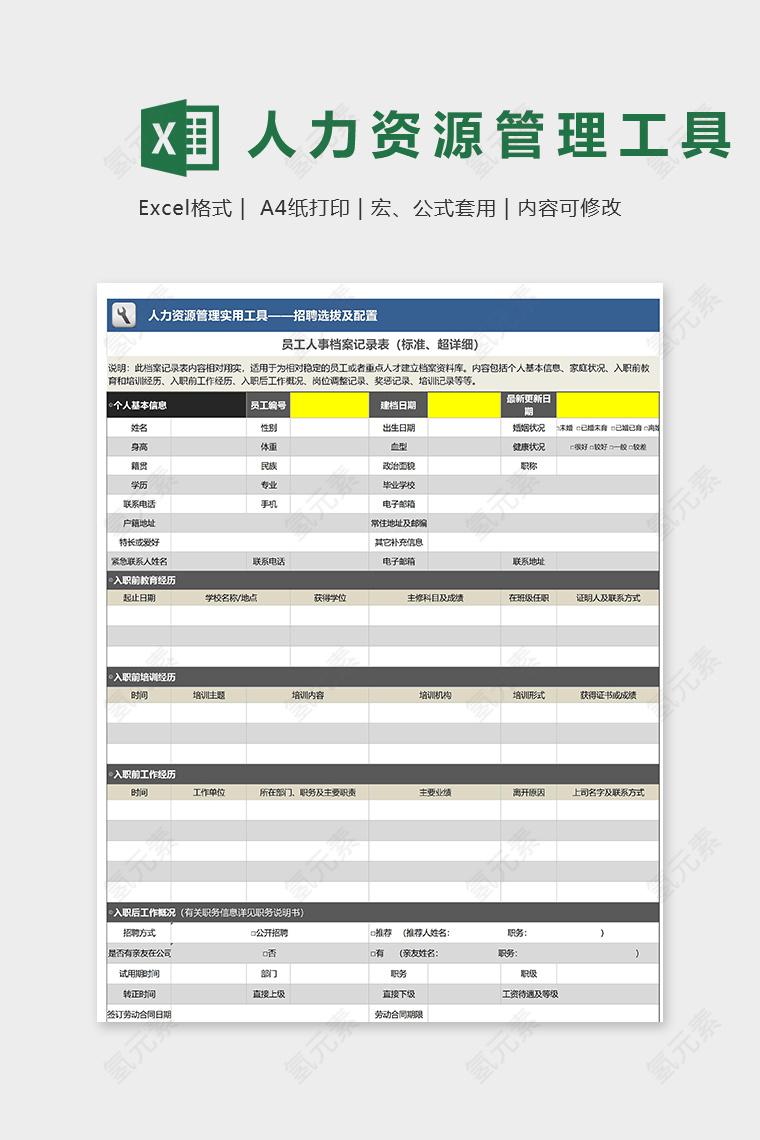760x1140 pixels.
Task: Click the wrench tool icon in blue banner
Action: [x=124, y=316]
